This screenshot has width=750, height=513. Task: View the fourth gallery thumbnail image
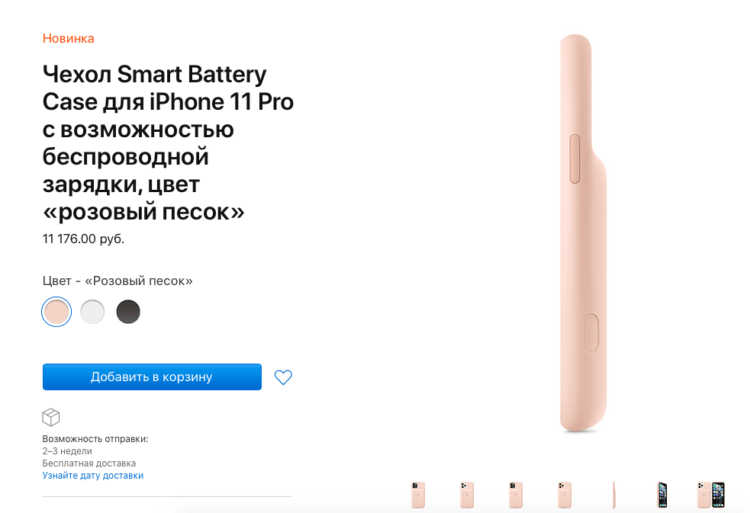564,495
